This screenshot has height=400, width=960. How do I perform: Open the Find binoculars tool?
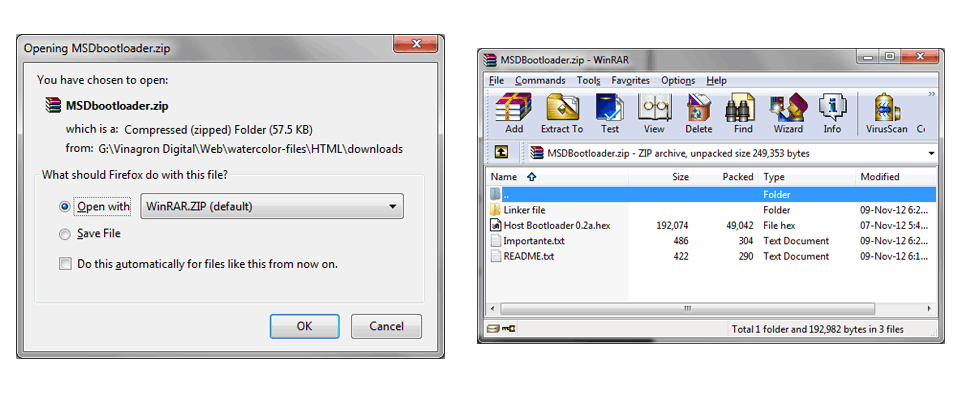tap(743, 113)
